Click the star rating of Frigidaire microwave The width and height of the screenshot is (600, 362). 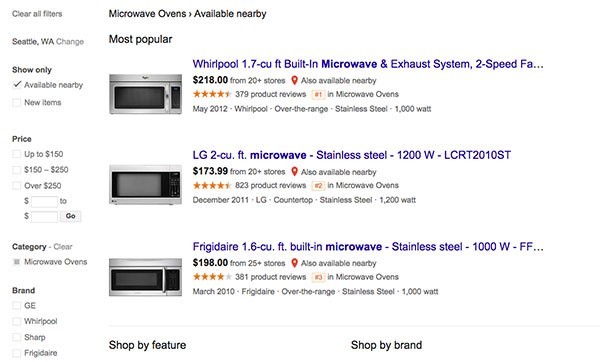point(212,277)
